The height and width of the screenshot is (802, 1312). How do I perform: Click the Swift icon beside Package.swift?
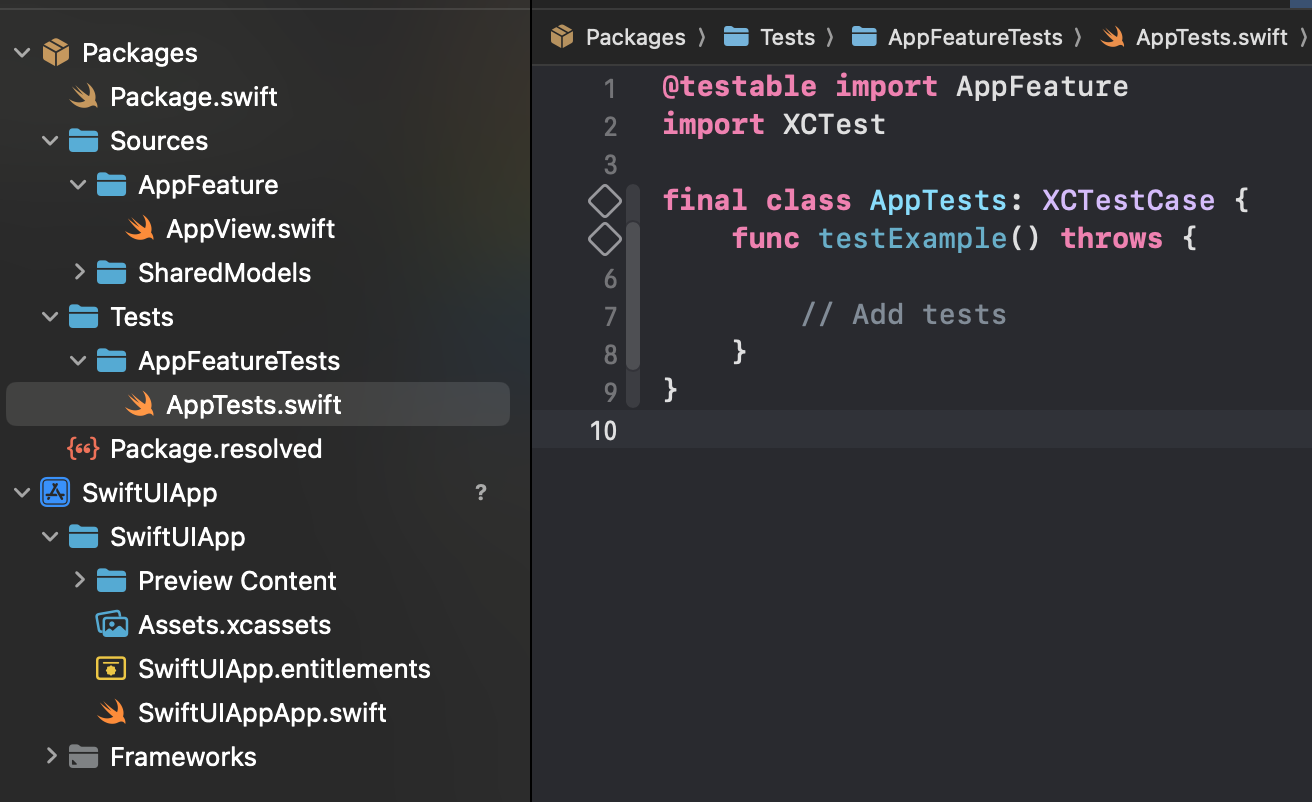point(83,97)
